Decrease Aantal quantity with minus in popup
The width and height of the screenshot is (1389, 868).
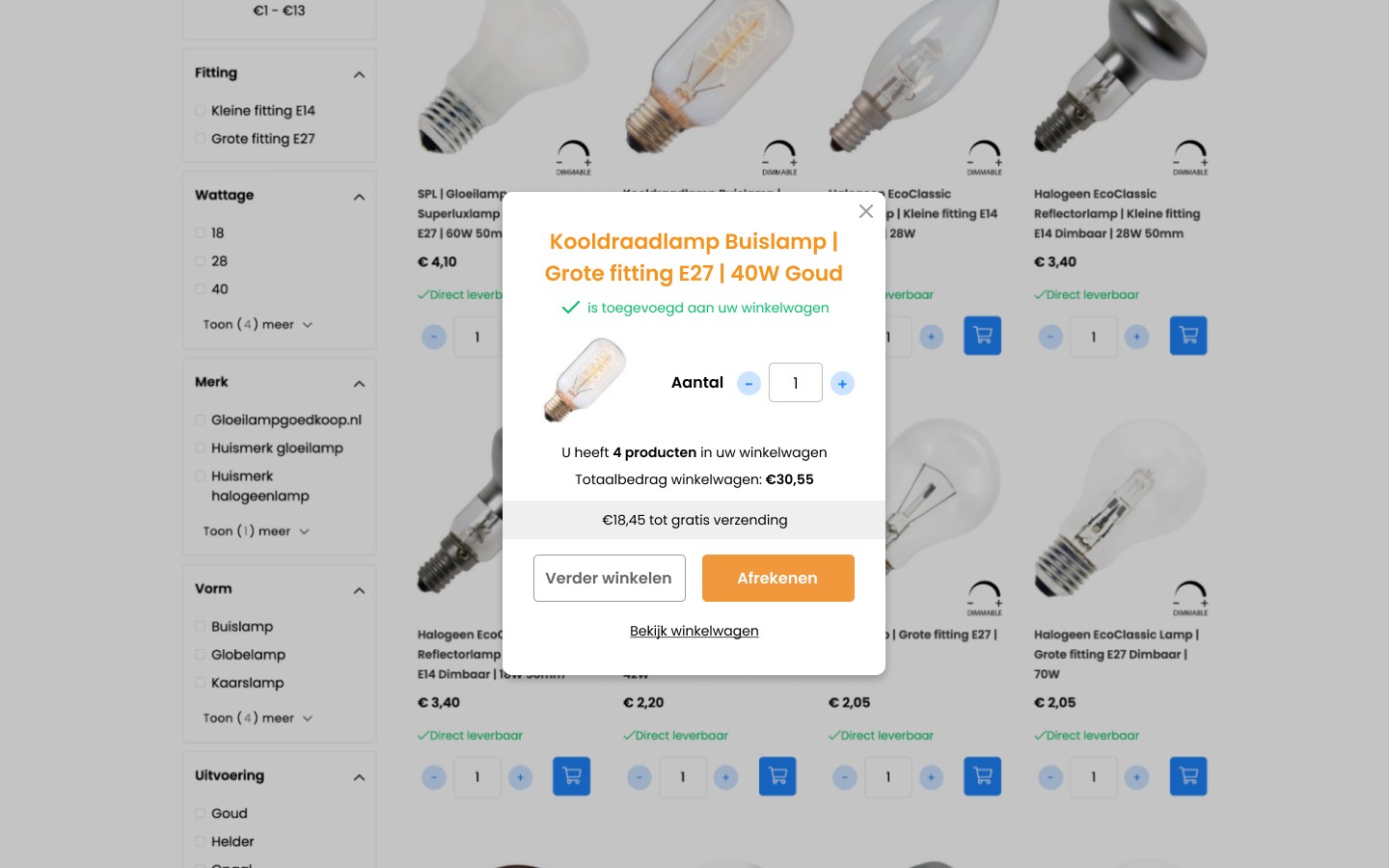tap(749, 384)
